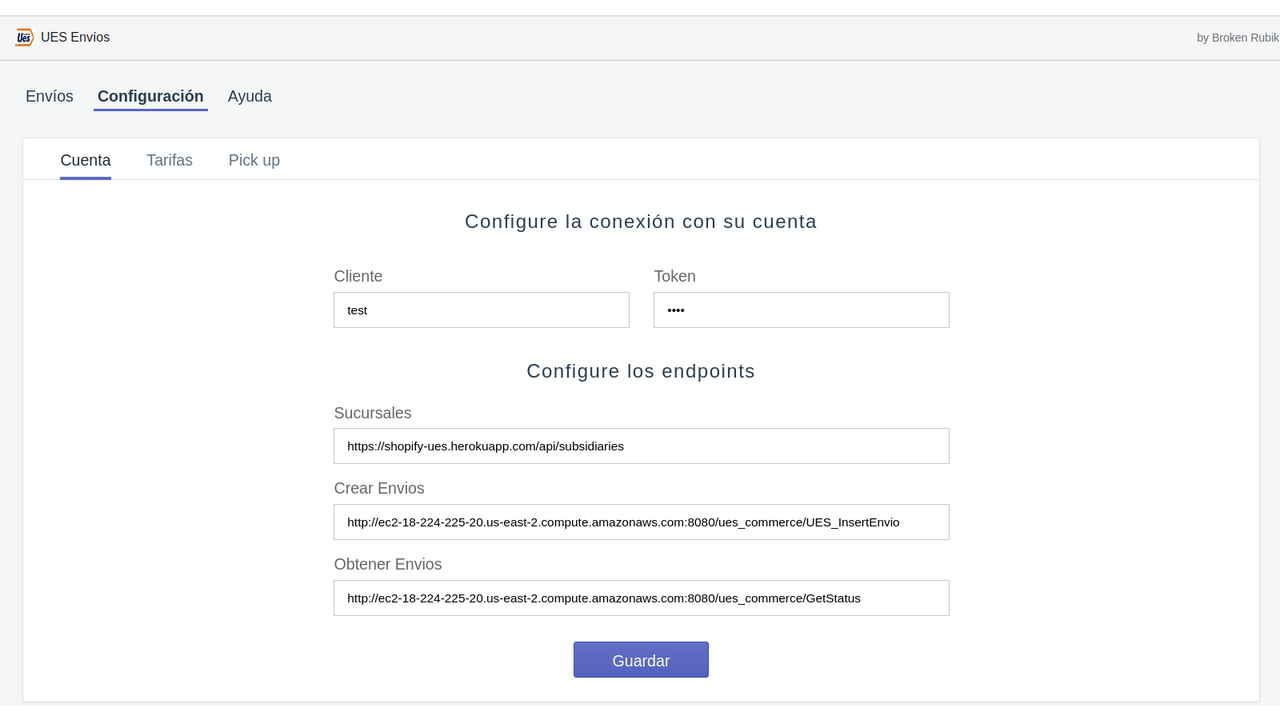Click the heading 'Configure la conexión con su cuenta'
1280x720 pixels.
[x=640, y=221]
